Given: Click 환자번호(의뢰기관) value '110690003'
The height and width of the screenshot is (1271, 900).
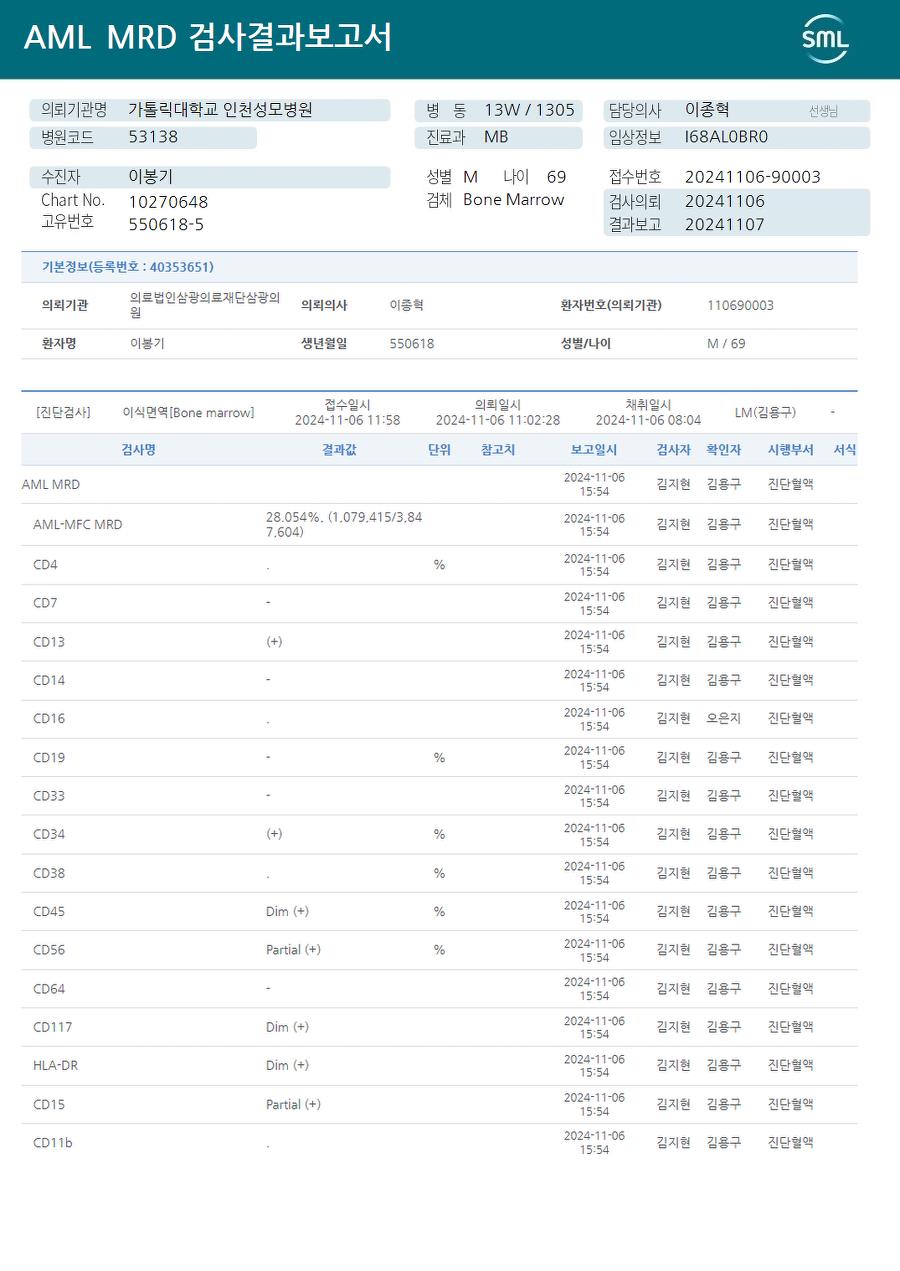Looking at the screenshot, I should click(740, 306).
